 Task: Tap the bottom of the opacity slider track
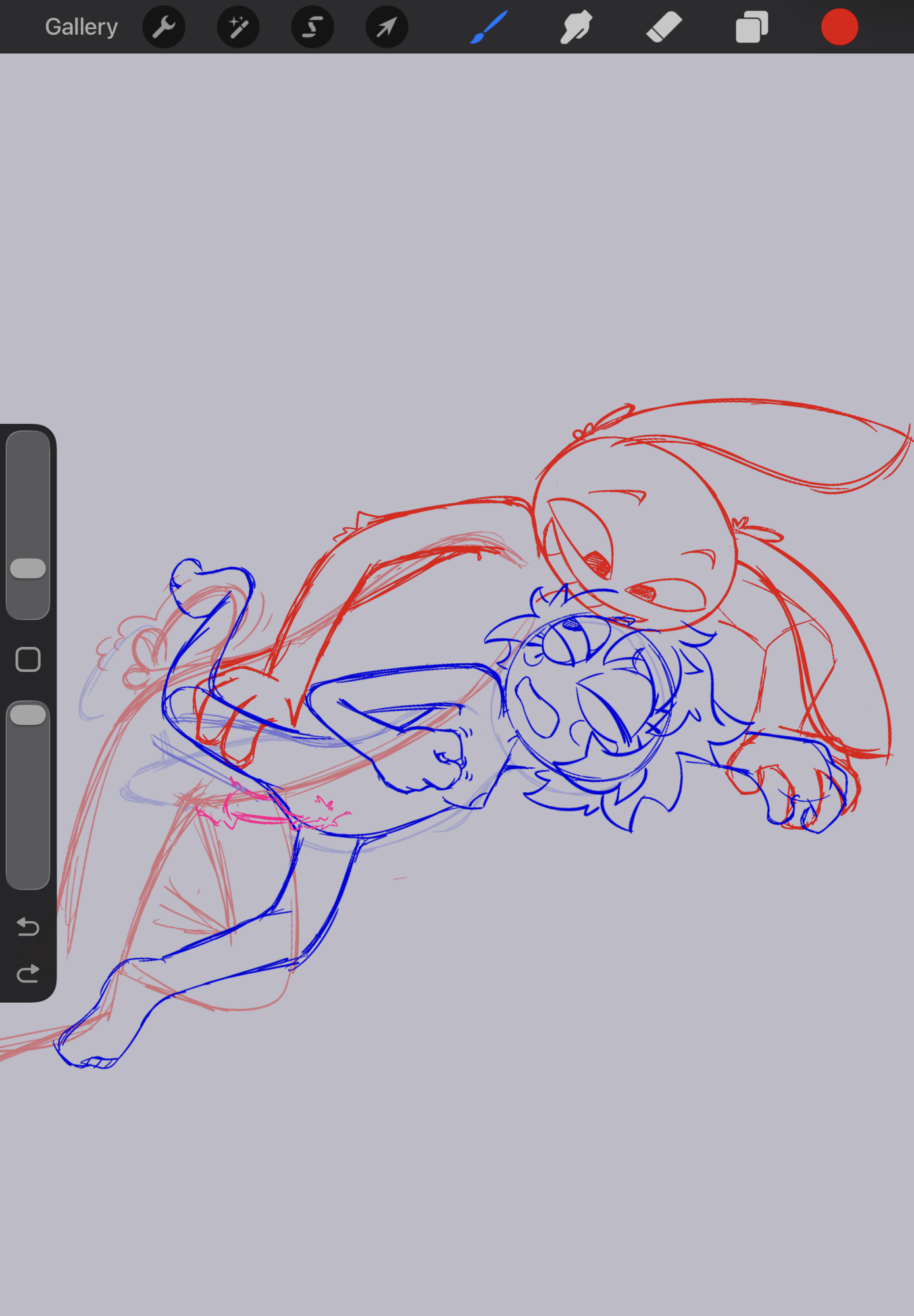point(28,875)
